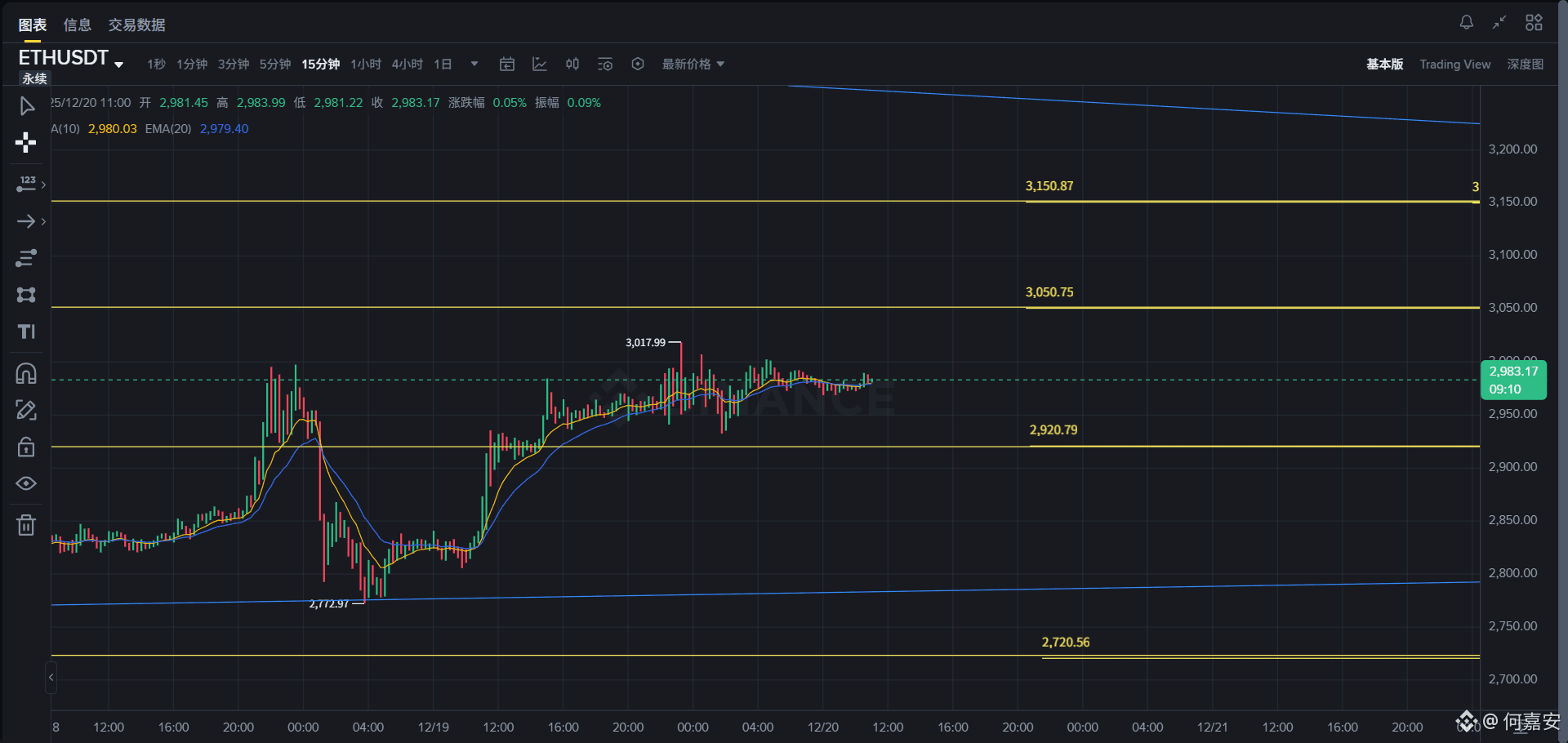Image resolution: width=1568 pixels, height=743 pixels.
Task: Click the 振幅 0.09% value
Action: 584,103
